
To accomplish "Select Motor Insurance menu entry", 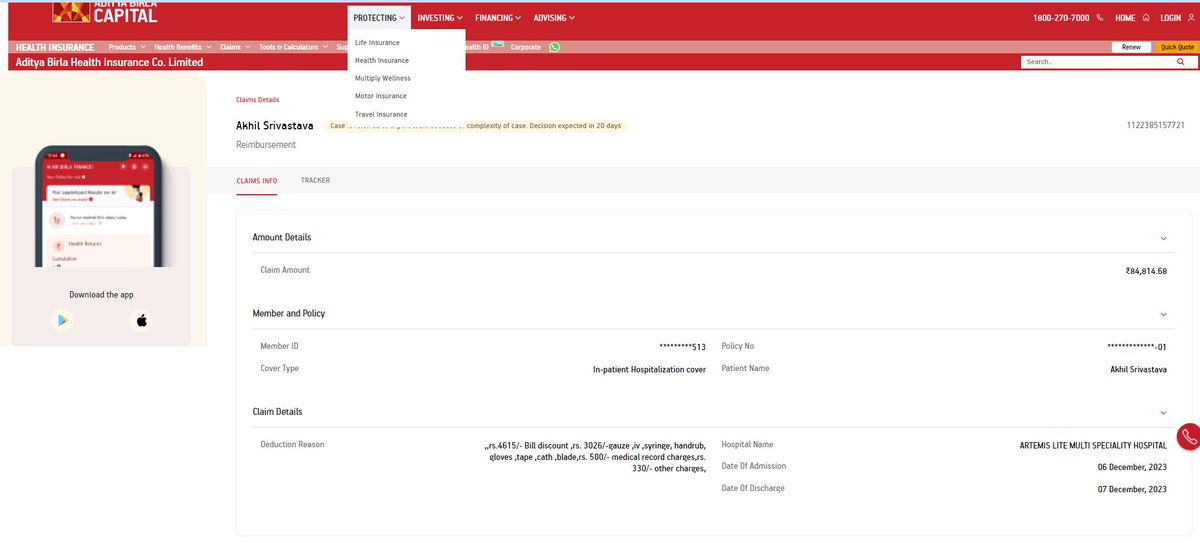I will coord(381,96).
